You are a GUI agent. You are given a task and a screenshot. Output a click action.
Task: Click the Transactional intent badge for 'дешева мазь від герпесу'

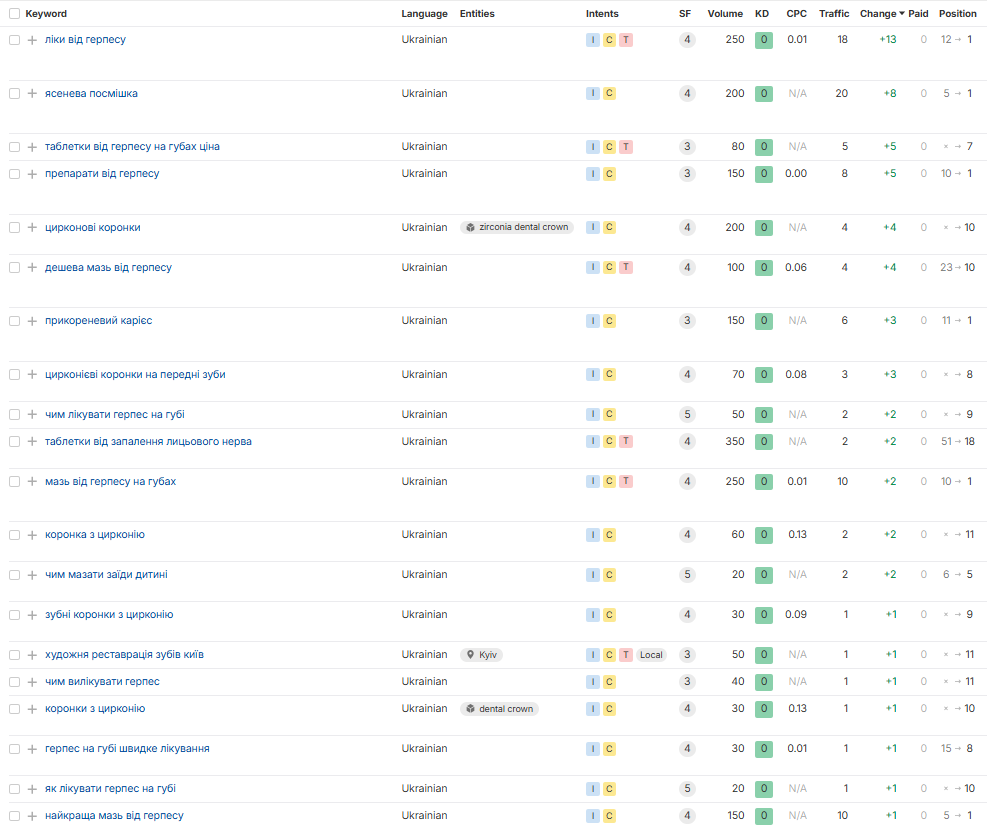tap(626, 268)
